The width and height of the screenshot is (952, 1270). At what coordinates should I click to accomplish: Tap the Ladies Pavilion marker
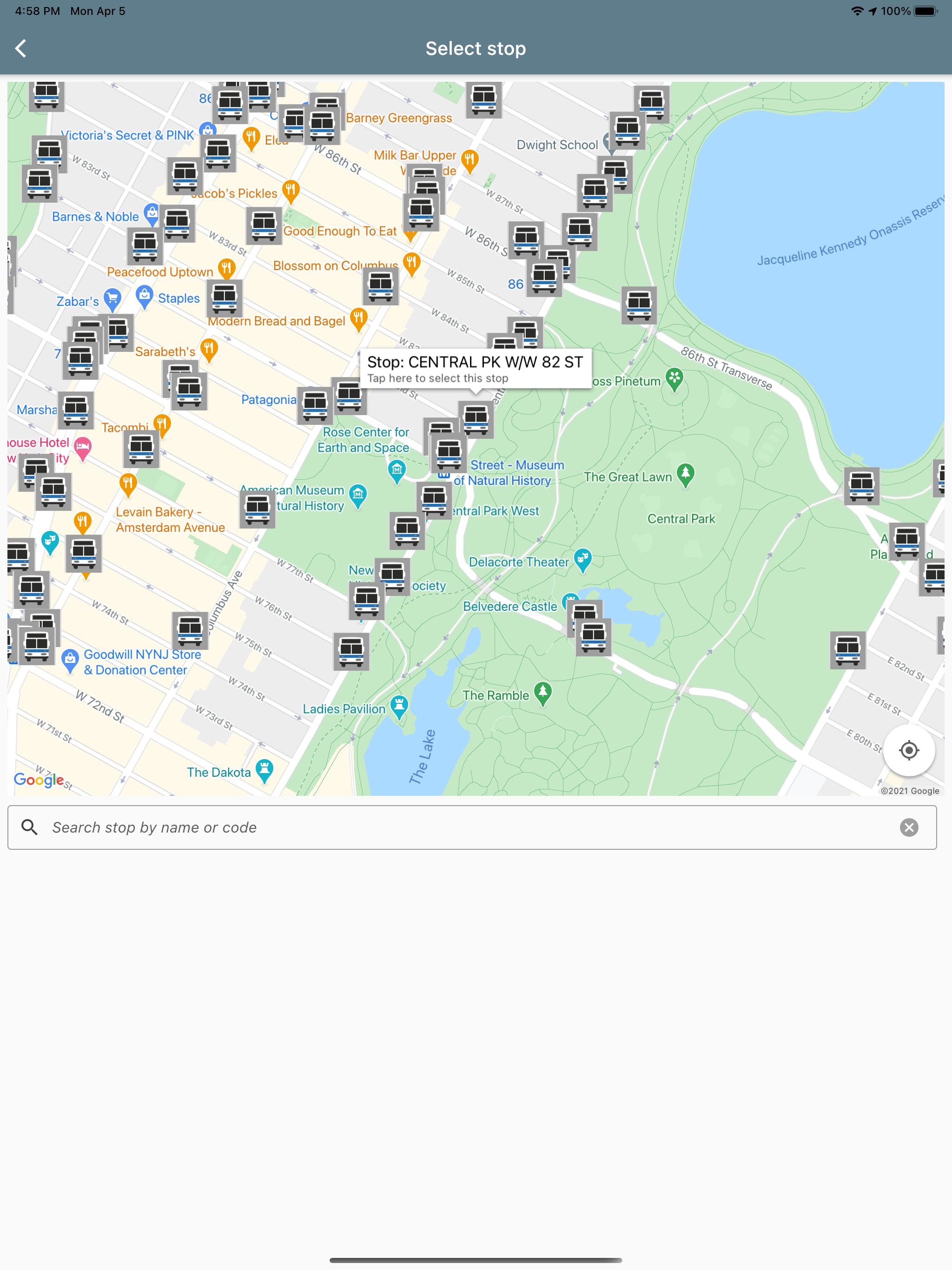click(399, 707)
